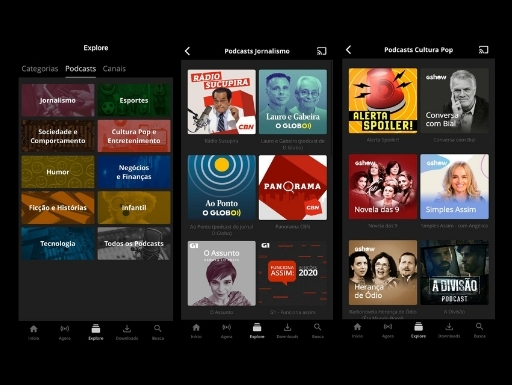The height and width of the screenshot is (385, 512).
Task: Click the 'Conversa com Bial' caption text
Action: 454,140
